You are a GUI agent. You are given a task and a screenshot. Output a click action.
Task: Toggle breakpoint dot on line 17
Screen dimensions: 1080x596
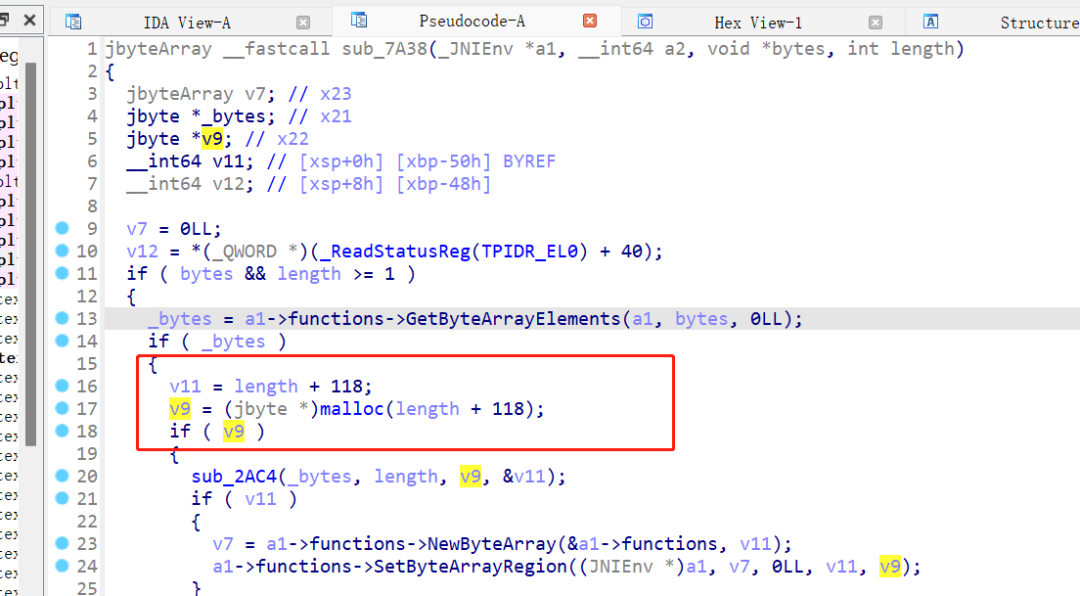(x=62, y=408)
